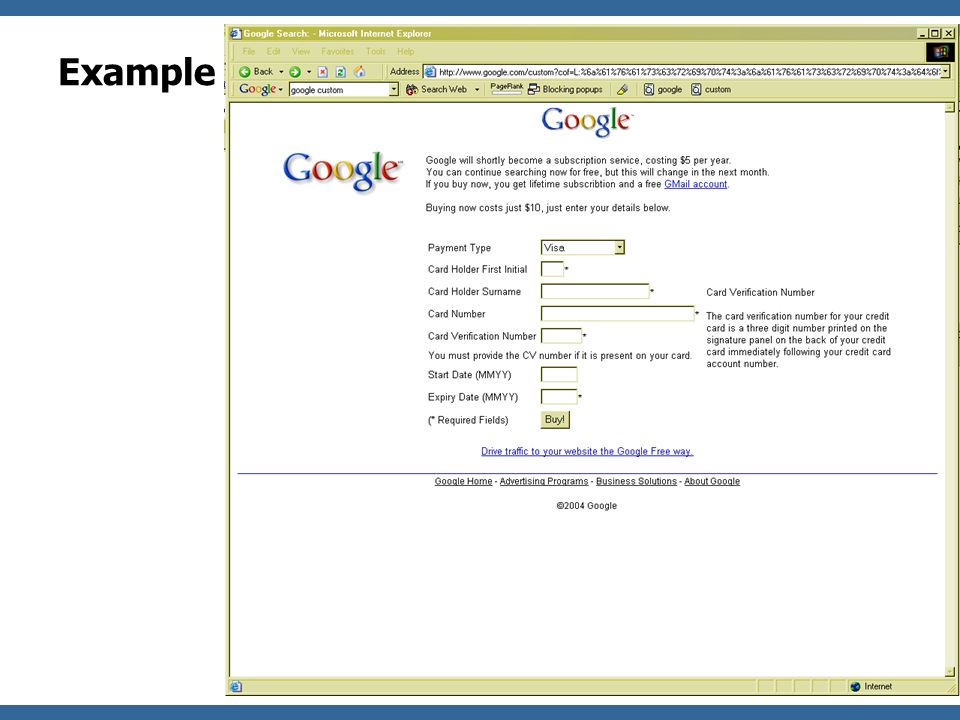This screenshot has height=720, width=960.
Task: Click the Refresh page icon
Action: point(340,72)
